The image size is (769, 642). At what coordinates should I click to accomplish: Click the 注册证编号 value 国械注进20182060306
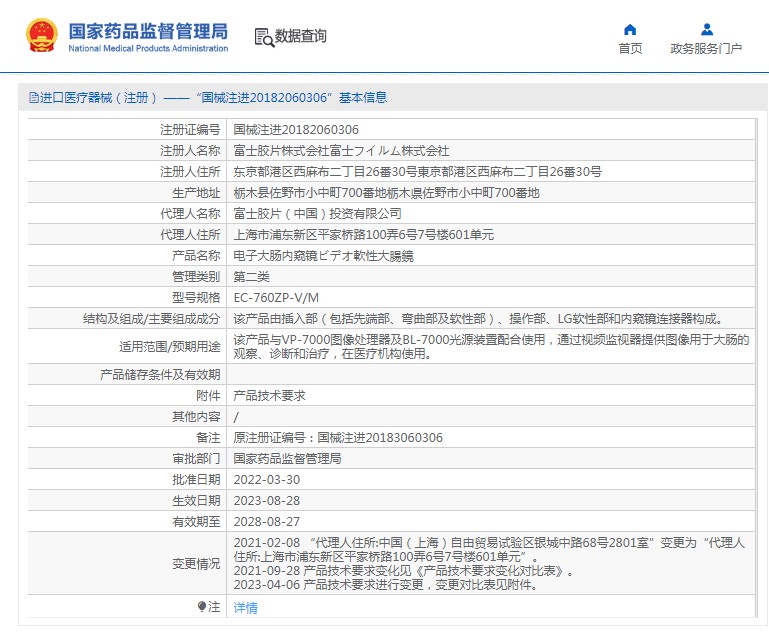coord(295,129)
